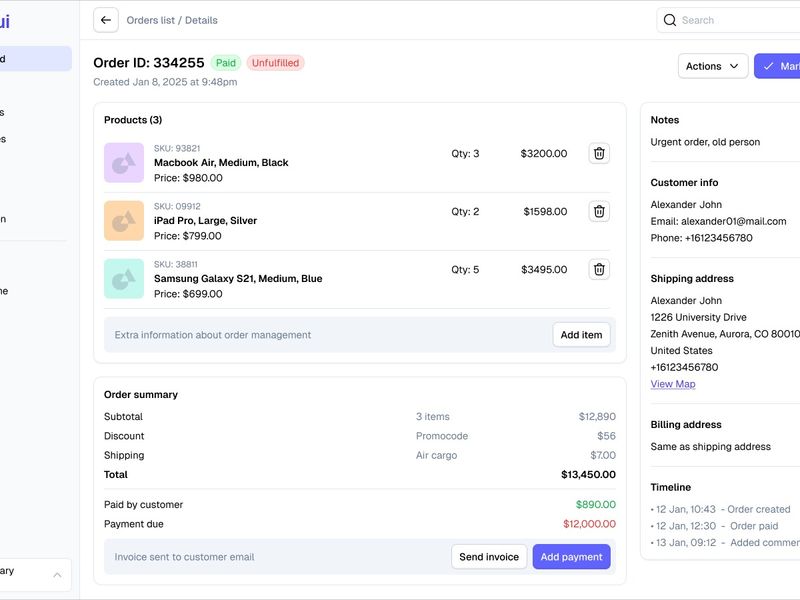Click the Add item button
Viewport: 800px width, 600px height.
point(581,334)
